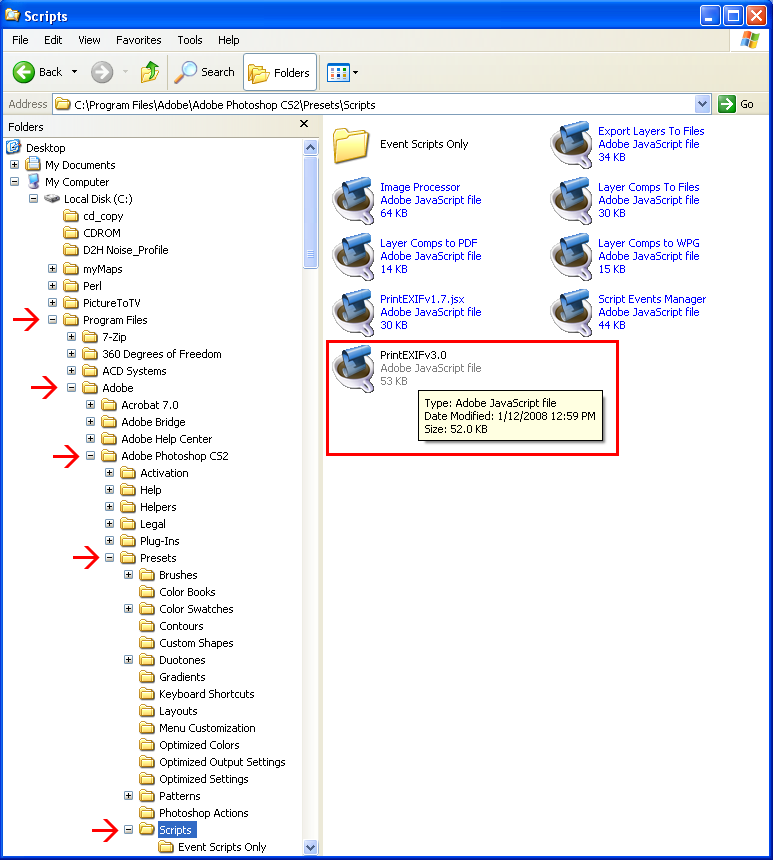Open the View menu

(89, 40)
